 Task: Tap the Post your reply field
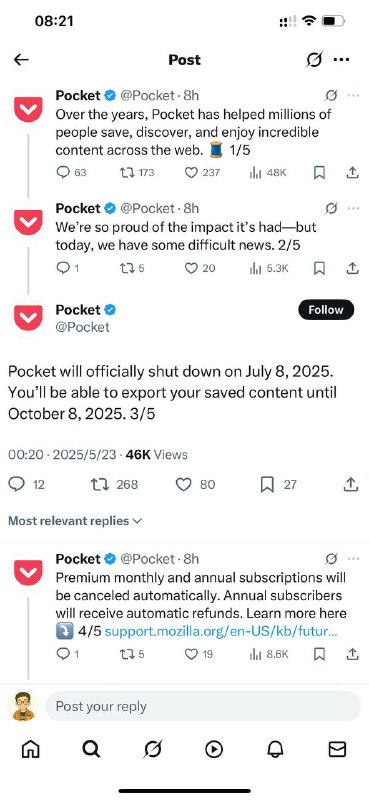[x=203, y=707]
